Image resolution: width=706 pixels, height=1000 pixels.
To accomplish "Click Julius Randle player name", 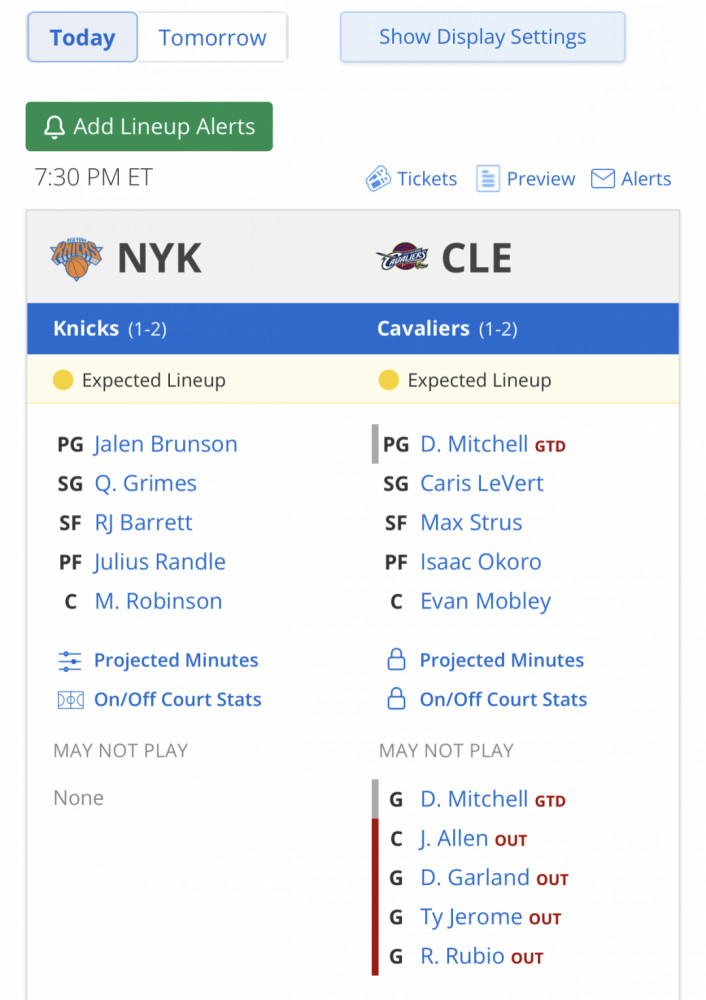I will 159,562.
